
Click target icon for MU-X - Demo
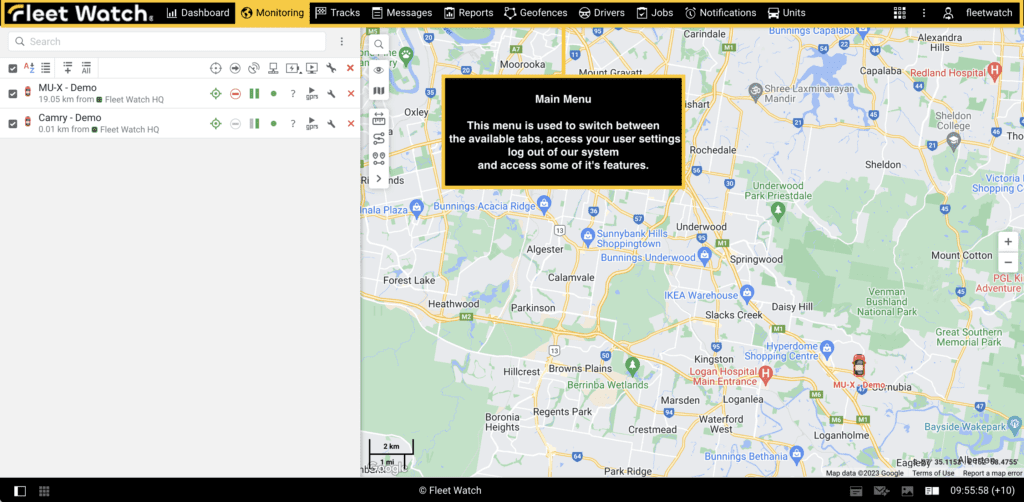point(215,94)
